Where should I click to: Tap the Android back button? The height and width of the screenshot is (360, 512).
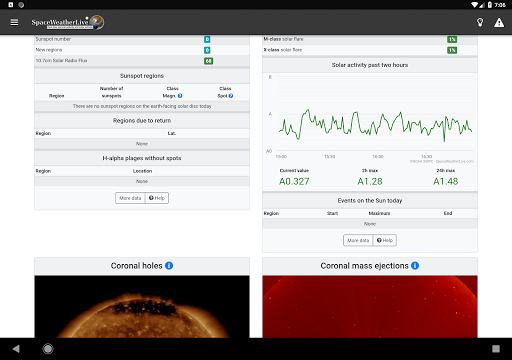(16, 349)
